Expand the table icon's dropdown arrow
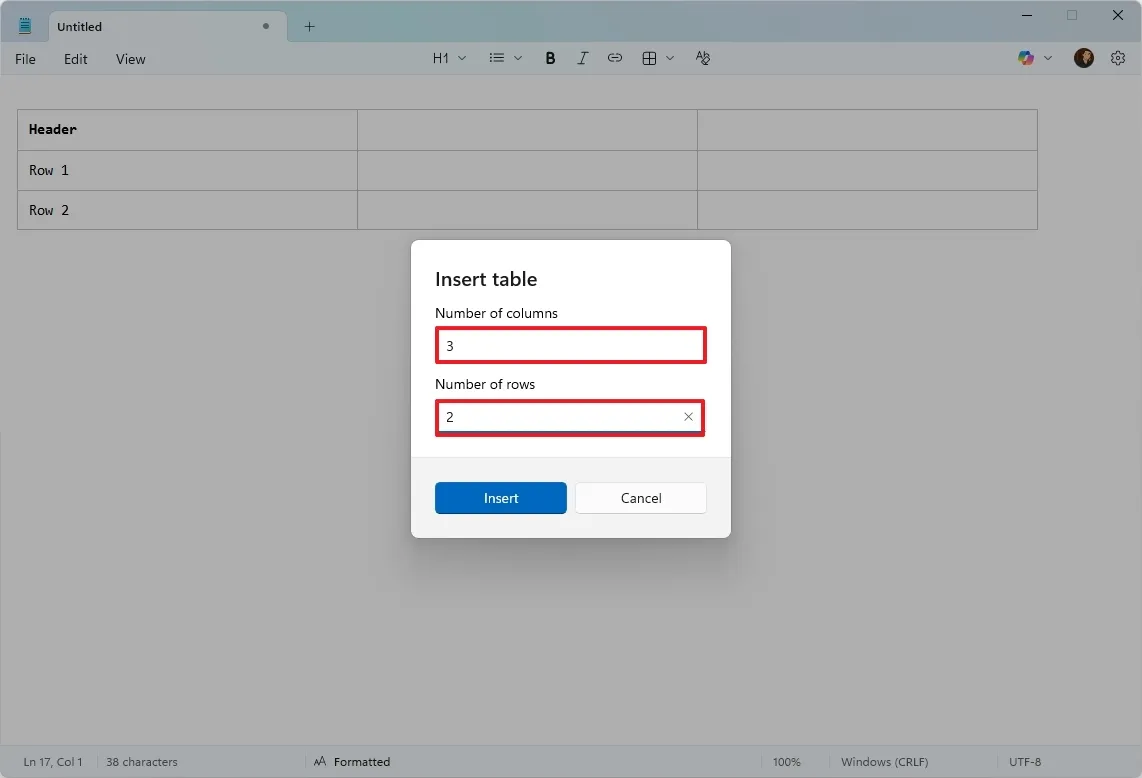 point(670,58)
